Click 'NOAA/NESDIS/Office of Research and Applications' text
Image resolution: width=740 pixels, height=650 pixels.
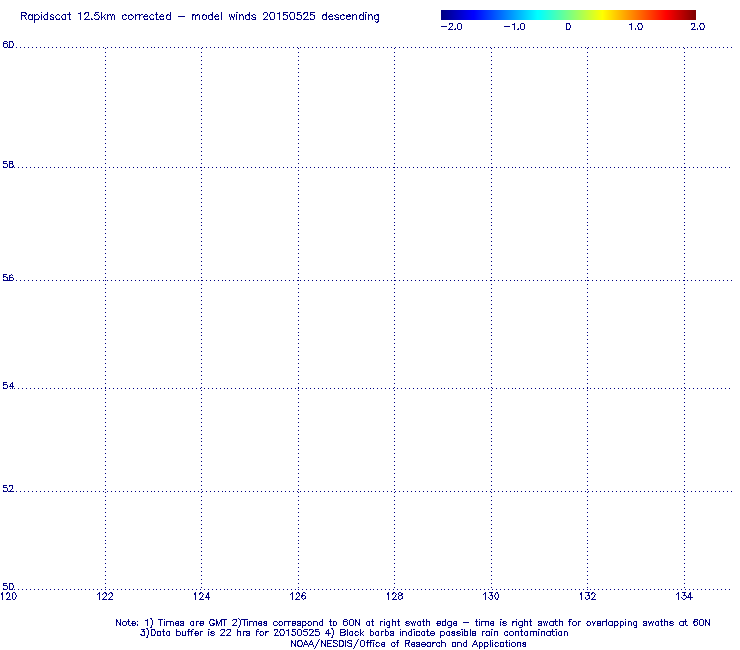click(408, 644)
